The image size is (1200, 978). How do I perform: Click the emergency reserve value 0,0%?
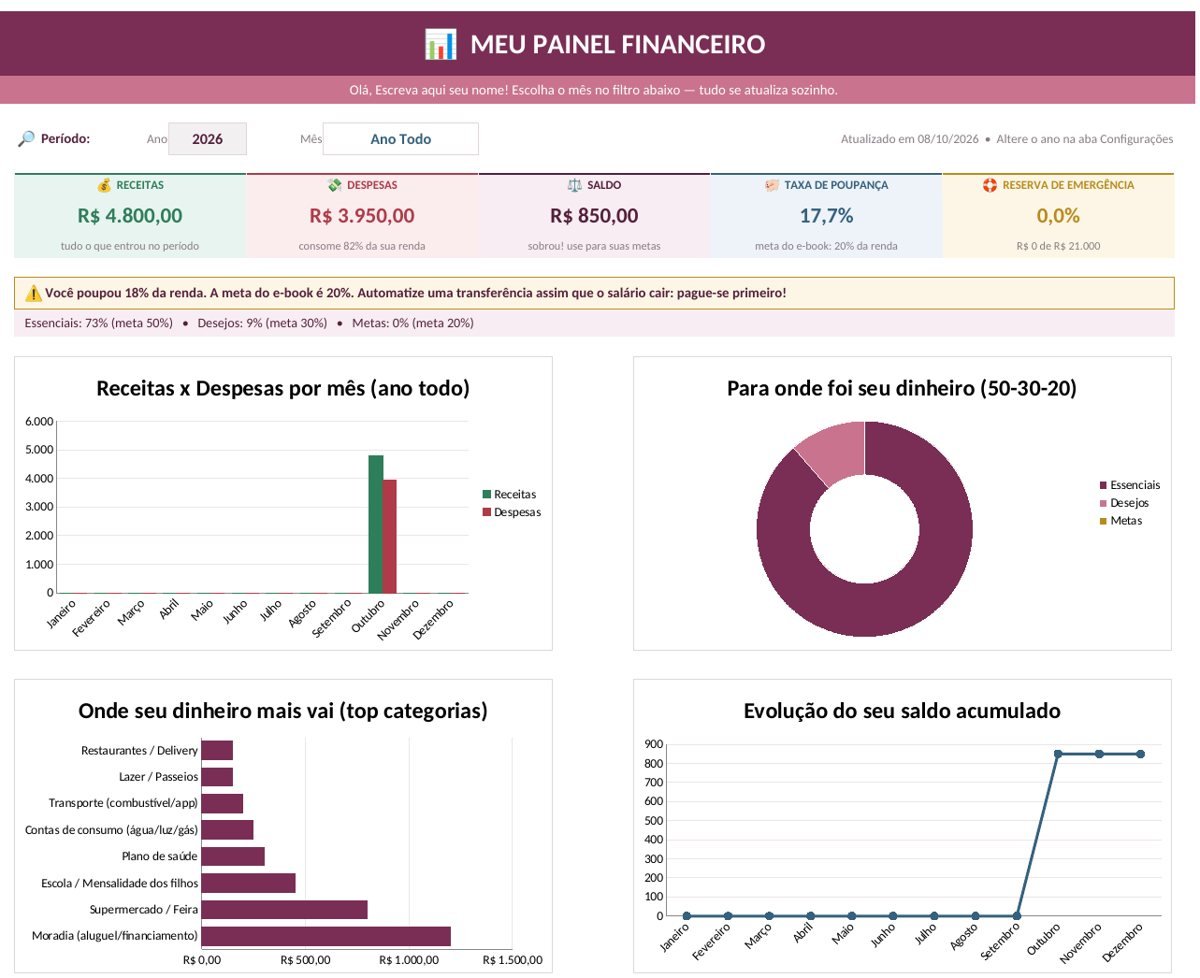1058,215
